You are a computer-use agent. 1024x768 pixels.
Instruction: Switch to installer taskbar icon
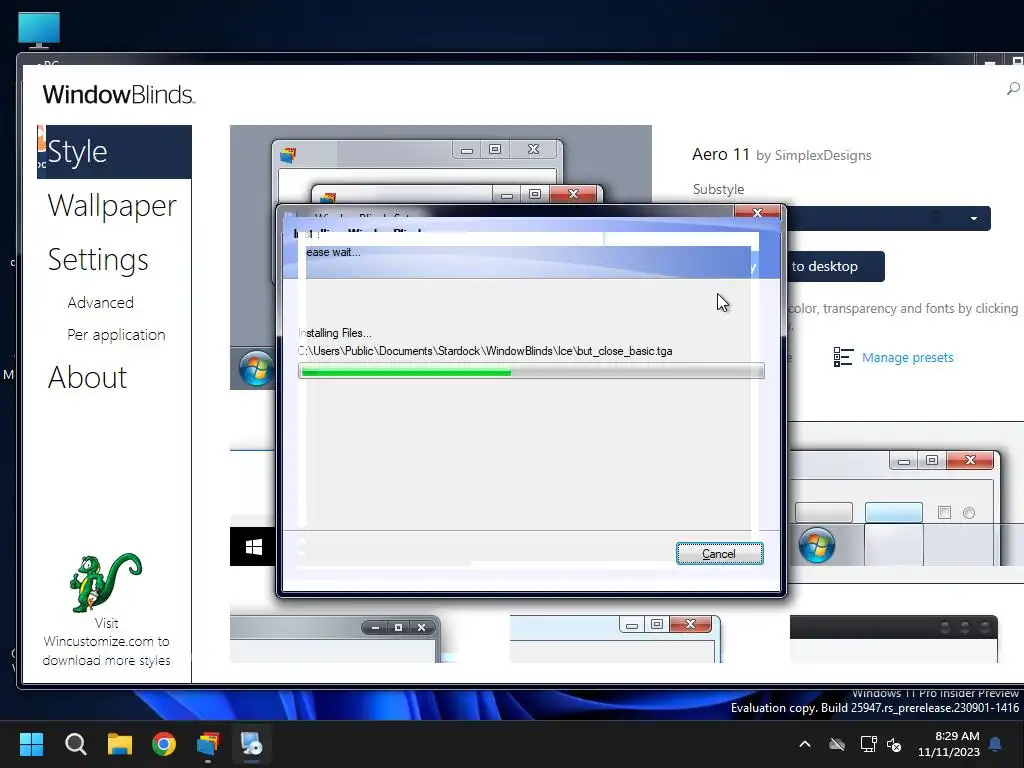(x=251, y=744)
